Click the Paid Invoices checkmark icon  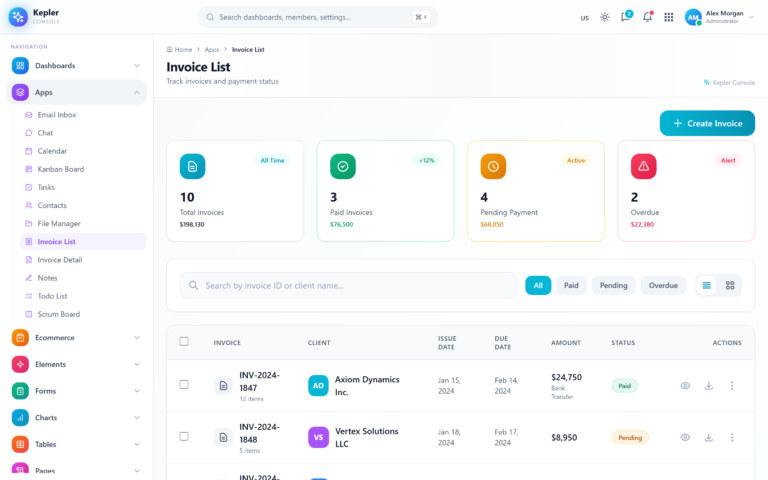(343, 167)
